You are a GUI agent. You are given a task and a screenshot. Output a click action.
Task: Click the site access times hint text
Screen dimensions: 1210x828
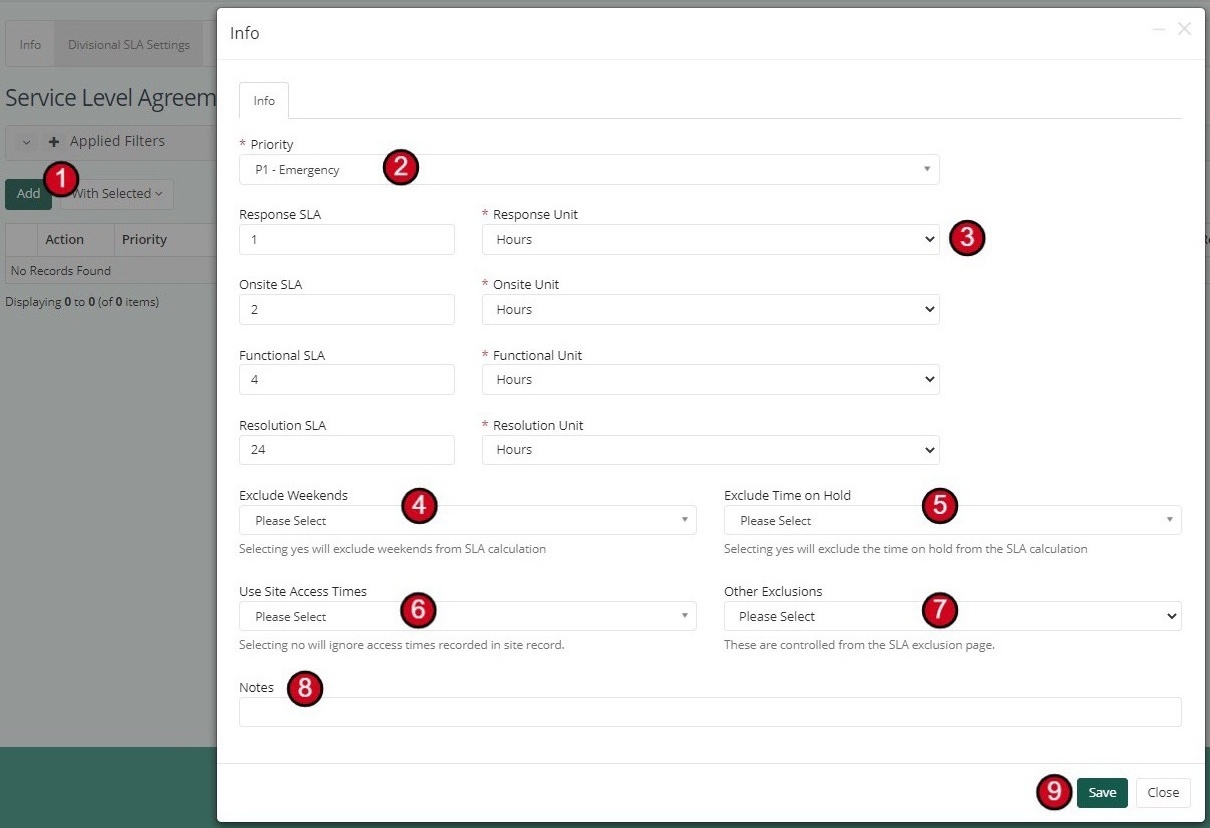[402, 645]
